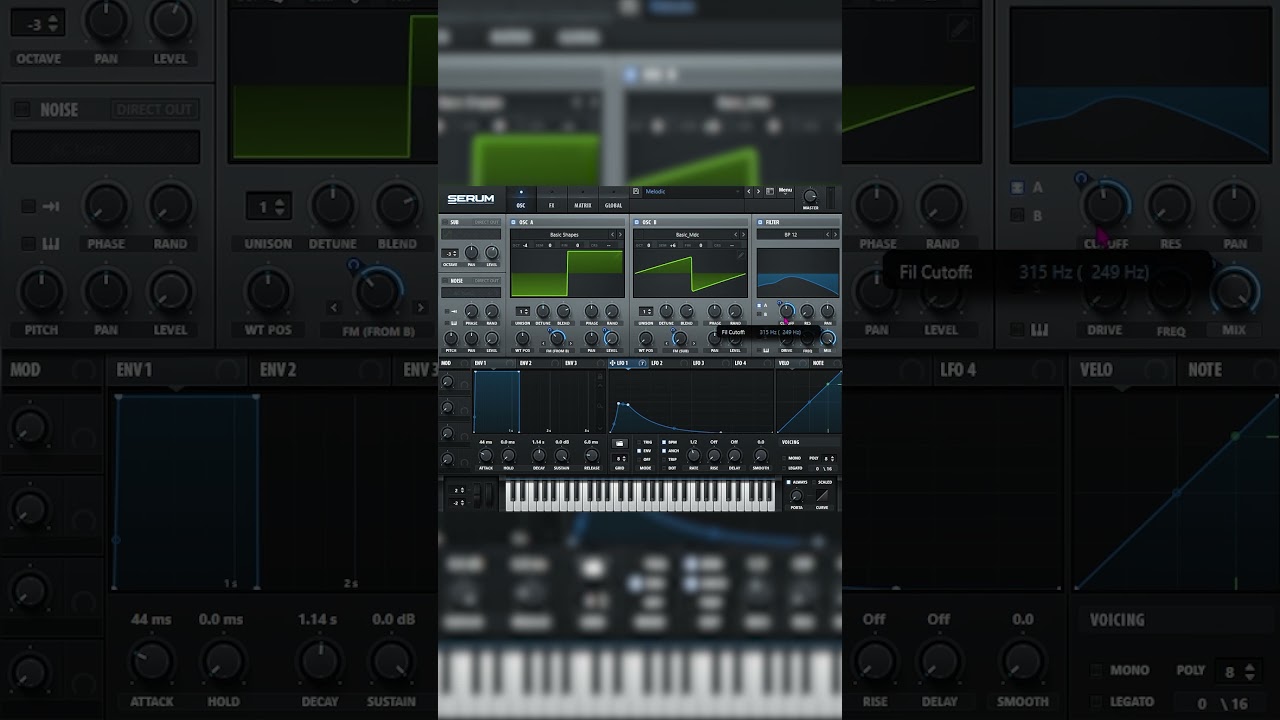Click the LFO GRID stepper showing 8
This screenshot has width=1280, height=720.
[620, 459]
